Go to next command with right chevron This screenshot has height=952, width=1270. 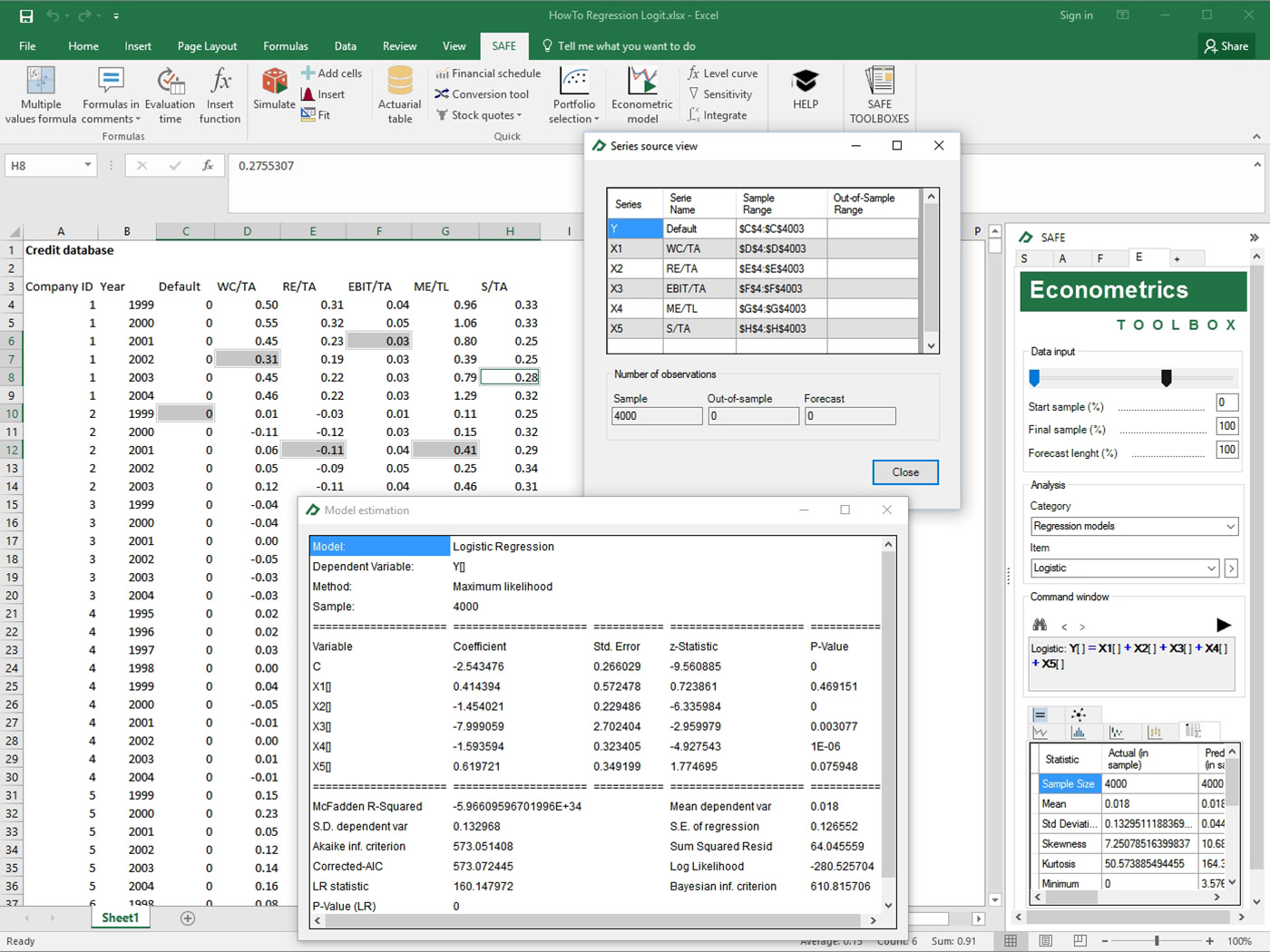click(x=1081, y=627)
